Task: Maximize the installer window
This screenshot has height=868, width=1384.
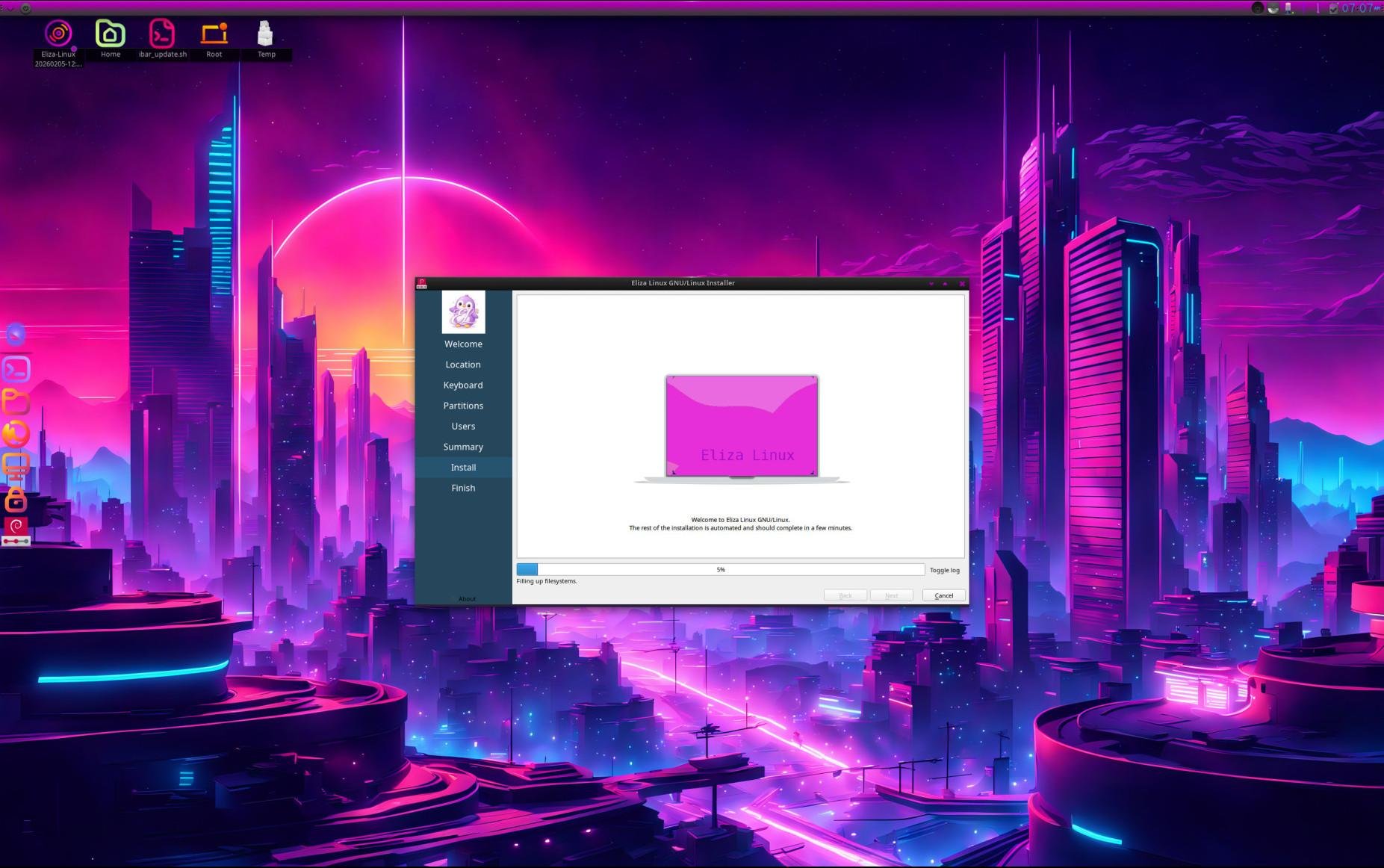Action: (x=946, y=284)
